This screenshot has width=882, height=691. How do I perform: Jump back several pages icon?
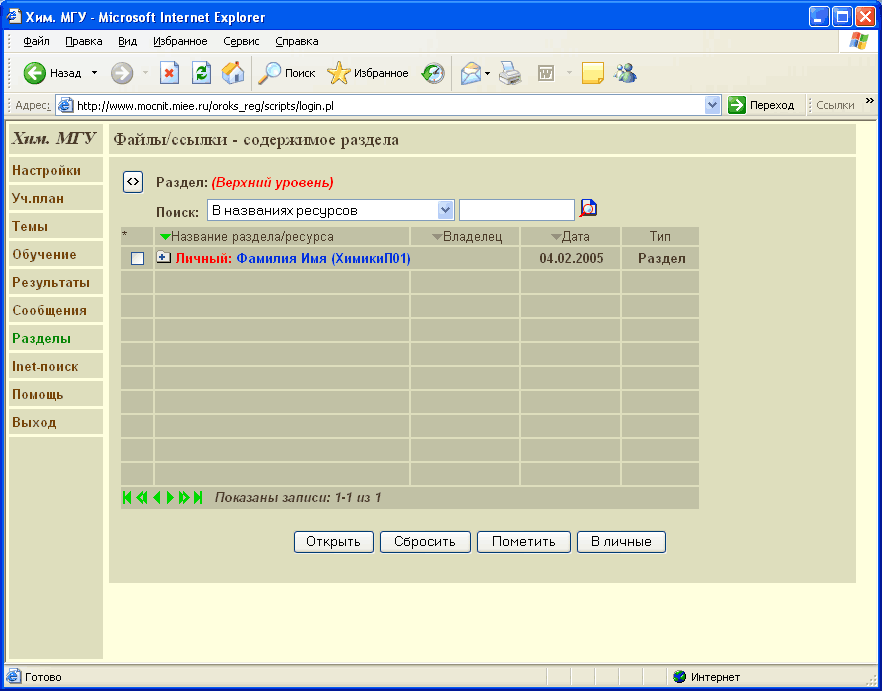[141, 497]
